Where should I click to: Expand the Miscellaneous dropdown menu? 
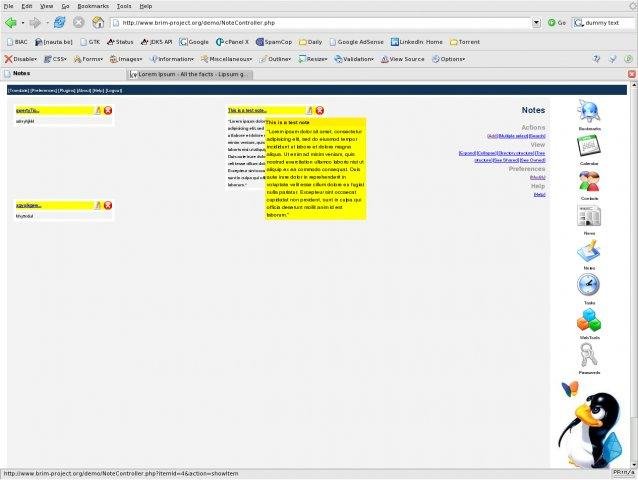point(226,59)
